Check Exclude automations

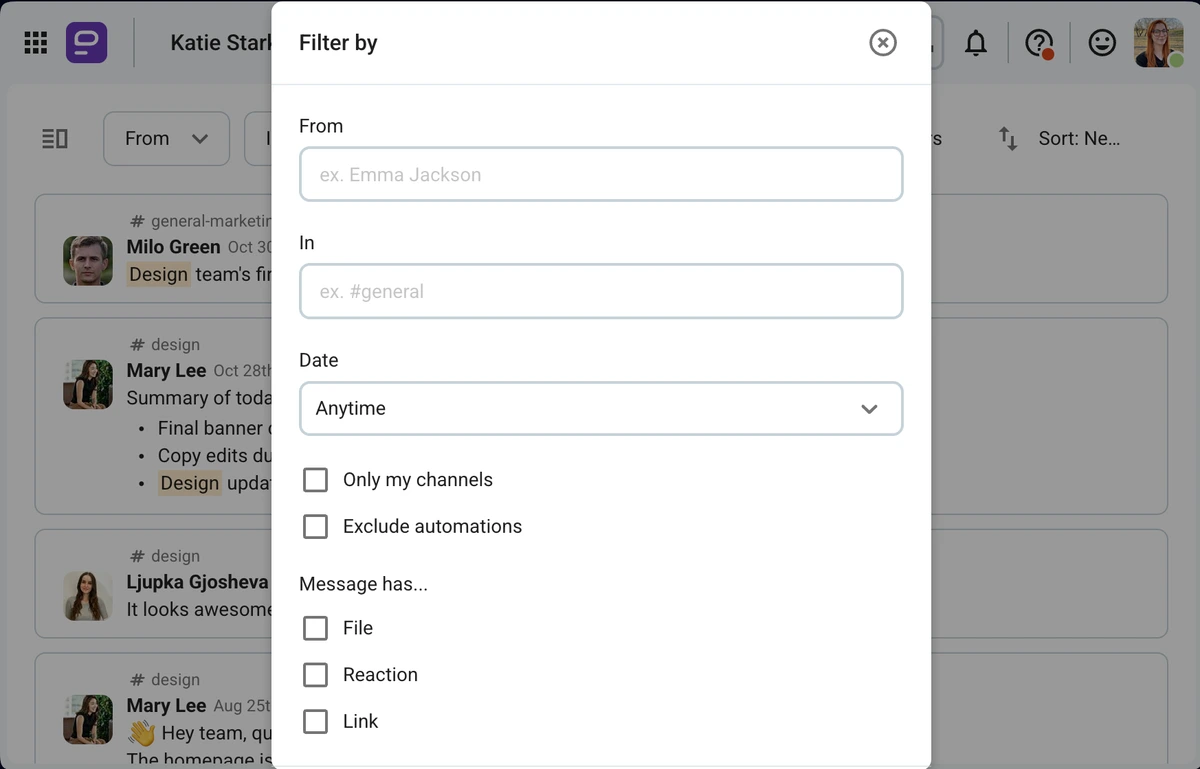click(315, 526)
